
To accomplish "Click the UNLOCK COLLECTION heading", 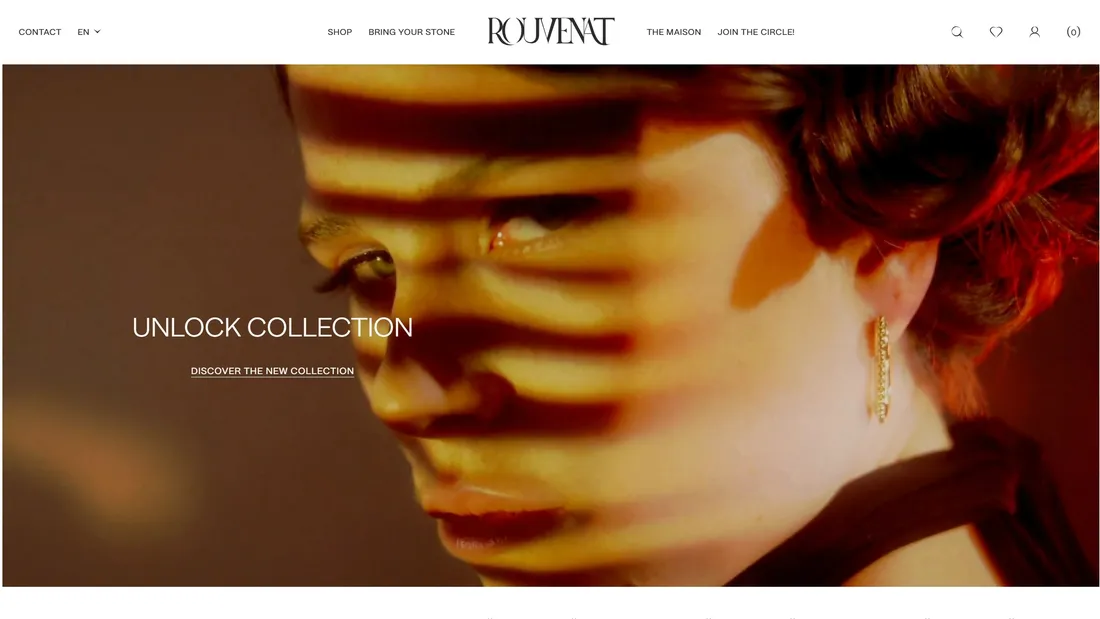I will pyautogui.click(x=272, y=327).
